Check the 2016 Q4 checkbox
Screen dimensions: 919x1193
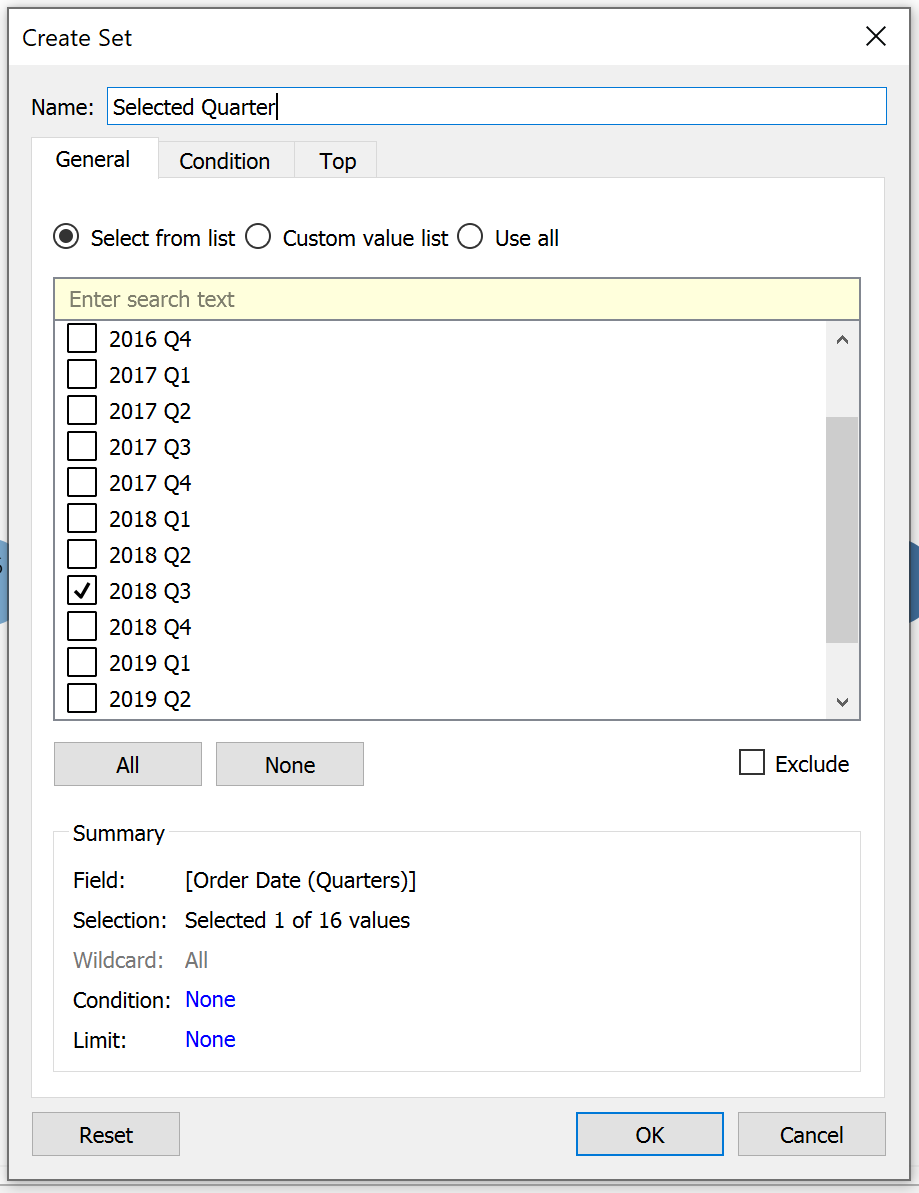(x=82, y=339)
